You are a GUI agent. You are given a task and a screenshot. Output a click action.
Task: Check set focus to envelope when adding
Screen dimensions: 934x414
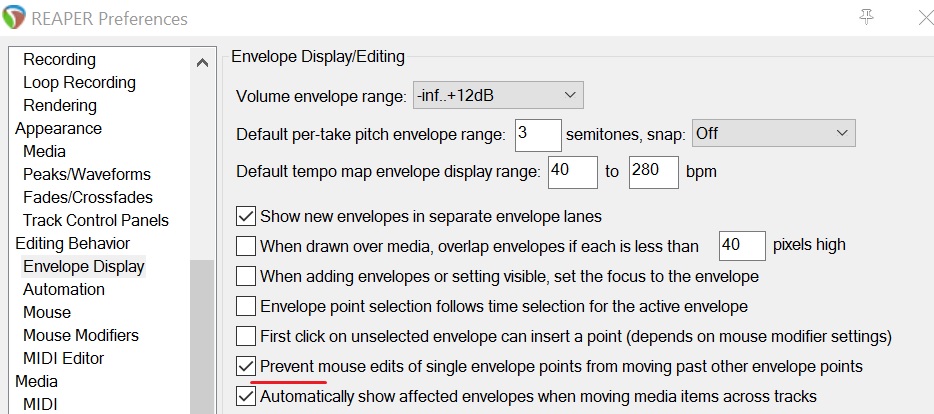[x=246, y=276]
